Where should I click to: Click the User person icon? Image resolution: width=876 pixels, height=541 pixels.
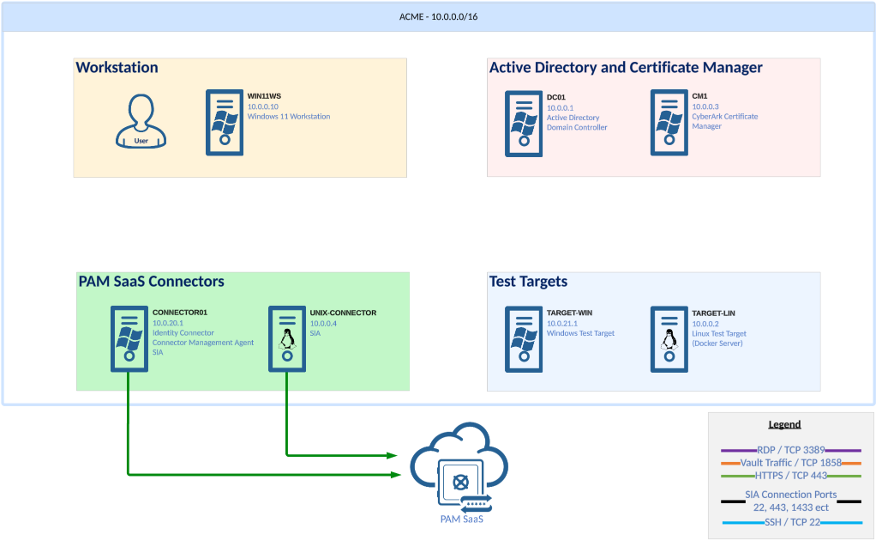pos(140,122)
